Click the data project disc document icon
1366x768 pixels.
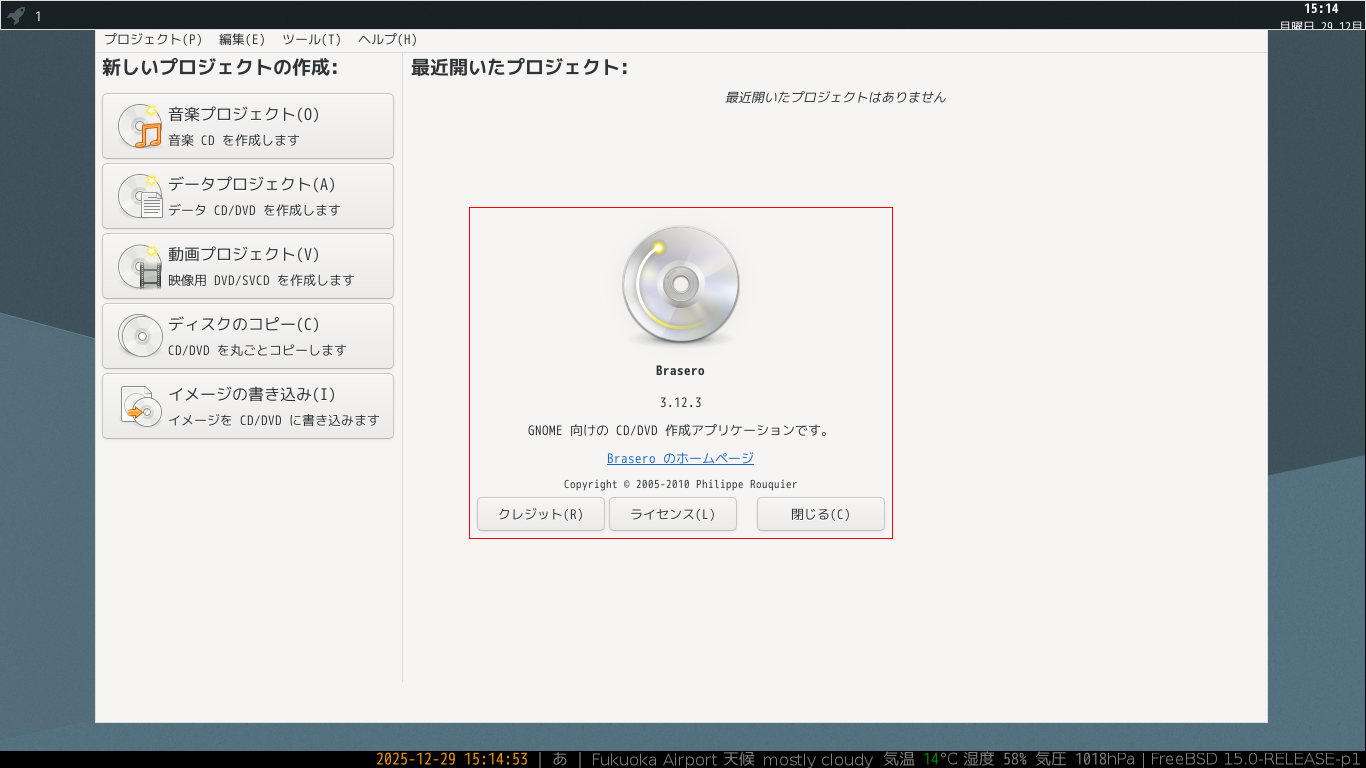point(140,196)
